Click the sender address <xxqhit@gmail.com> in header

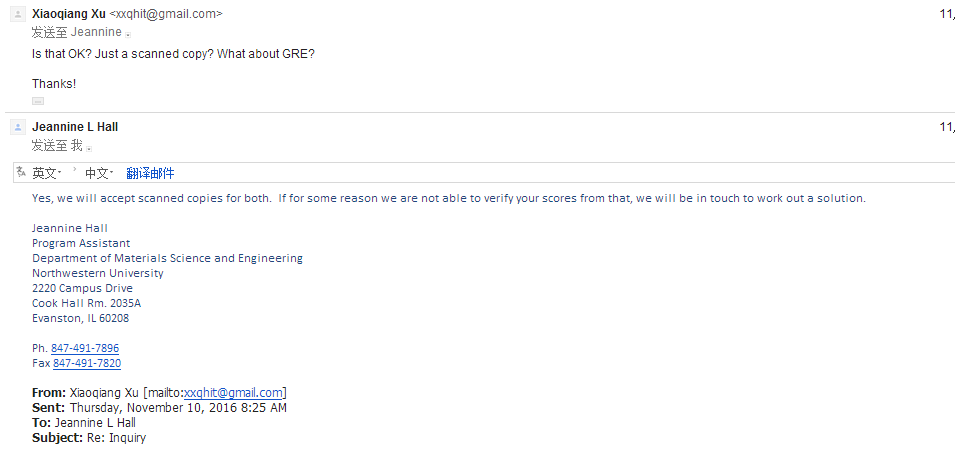coord(166,14)
